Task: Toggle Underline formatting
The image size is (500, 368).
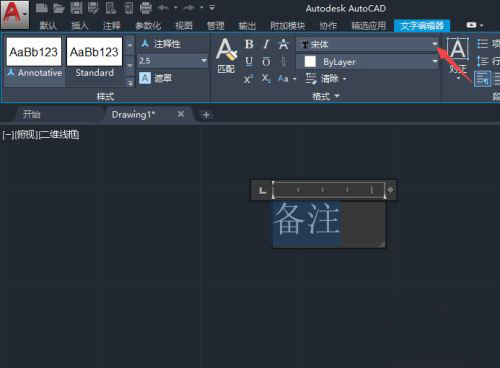Action: click(x=249, y=61)
